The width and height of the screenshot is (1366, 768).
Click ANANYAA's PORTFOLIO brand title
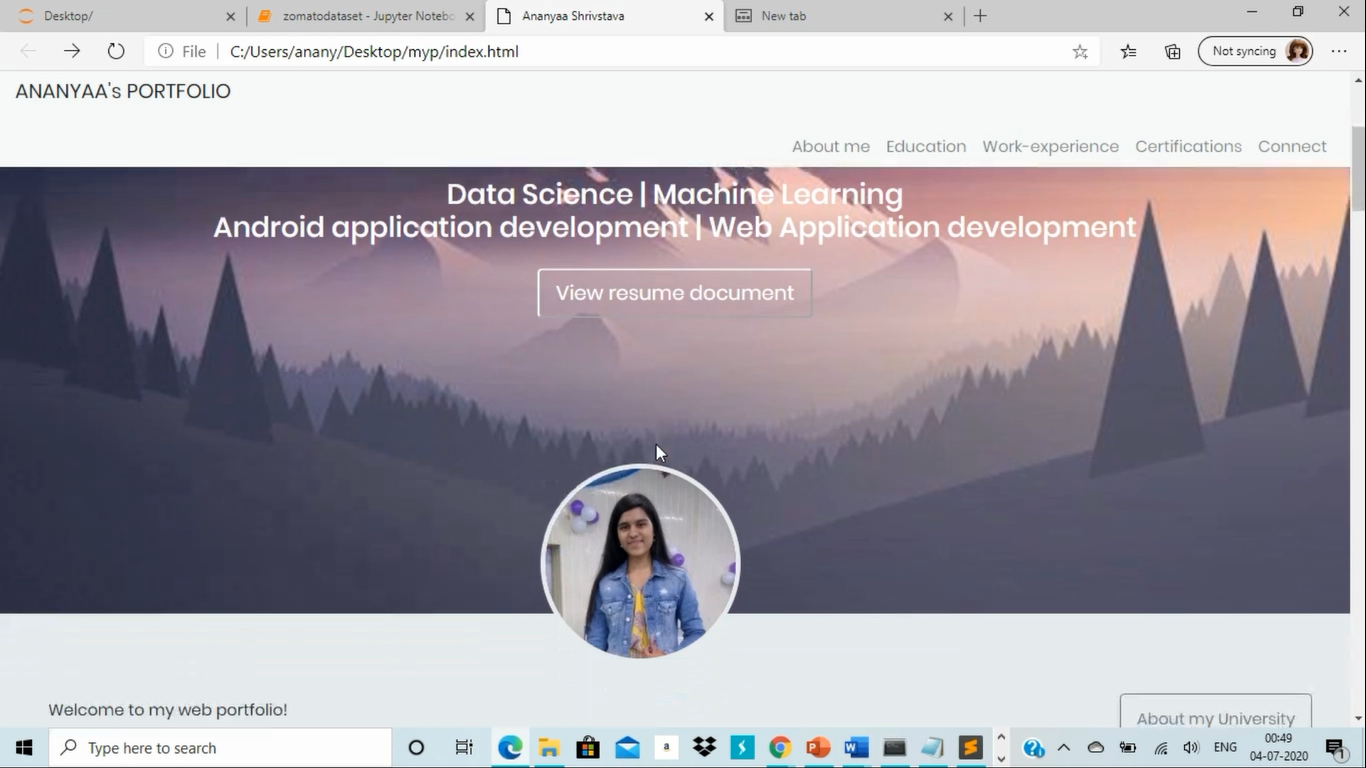[x=123, y=91]
